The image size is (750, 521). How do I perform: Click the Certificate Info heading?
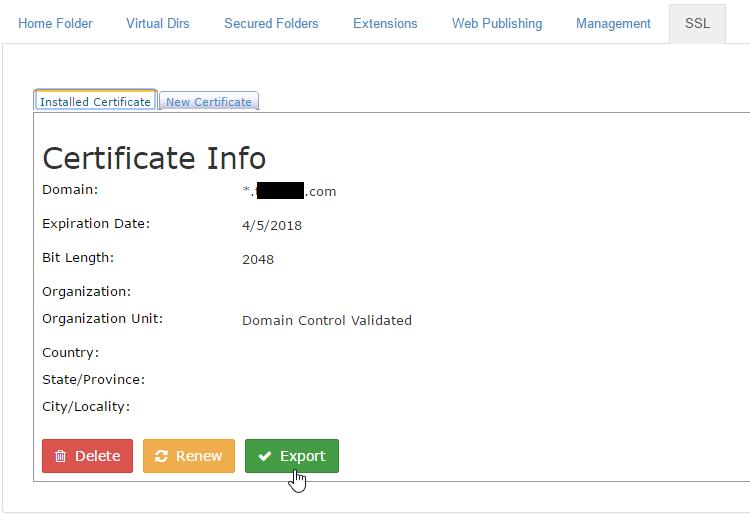tap(154, 158)
